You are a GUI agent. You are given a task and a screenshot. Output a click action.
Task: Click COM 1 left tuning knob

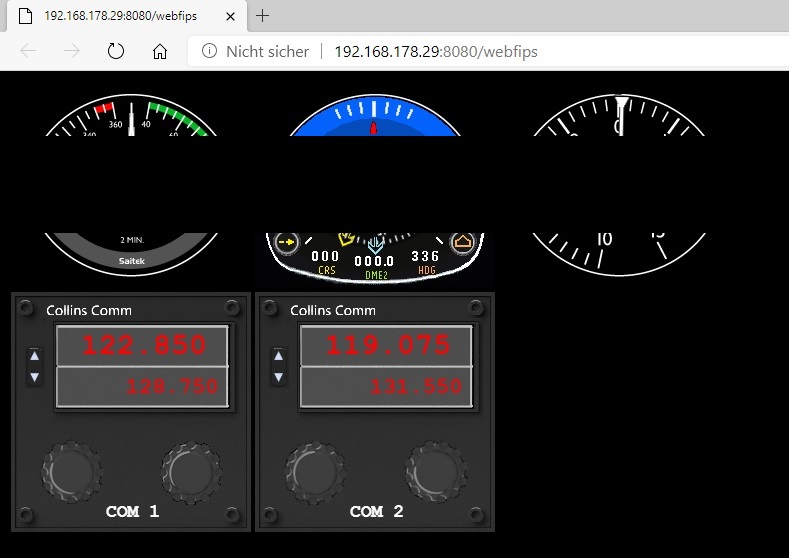71,472
